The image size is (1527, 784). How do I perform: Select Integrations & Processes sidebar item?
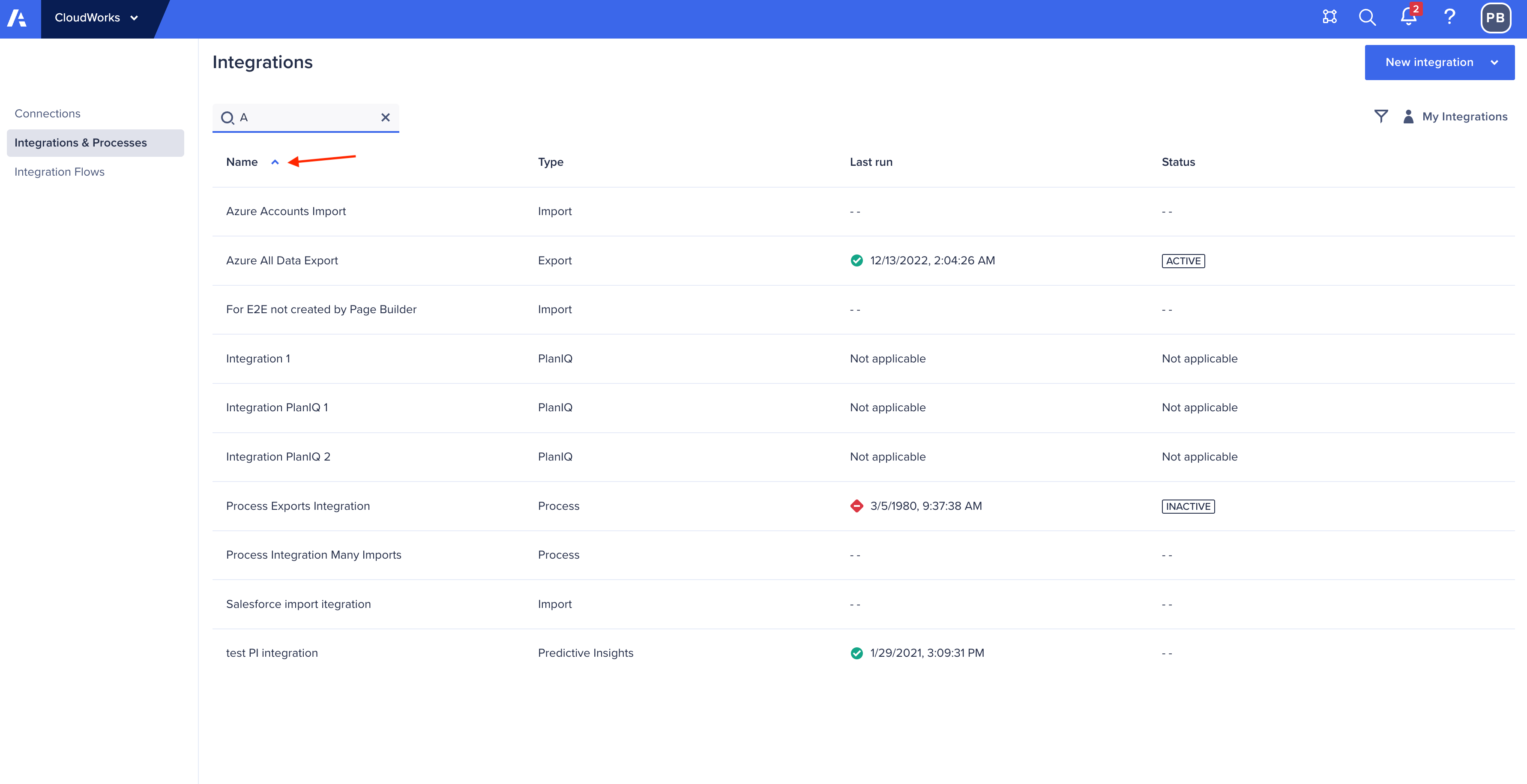coord(81,143)
